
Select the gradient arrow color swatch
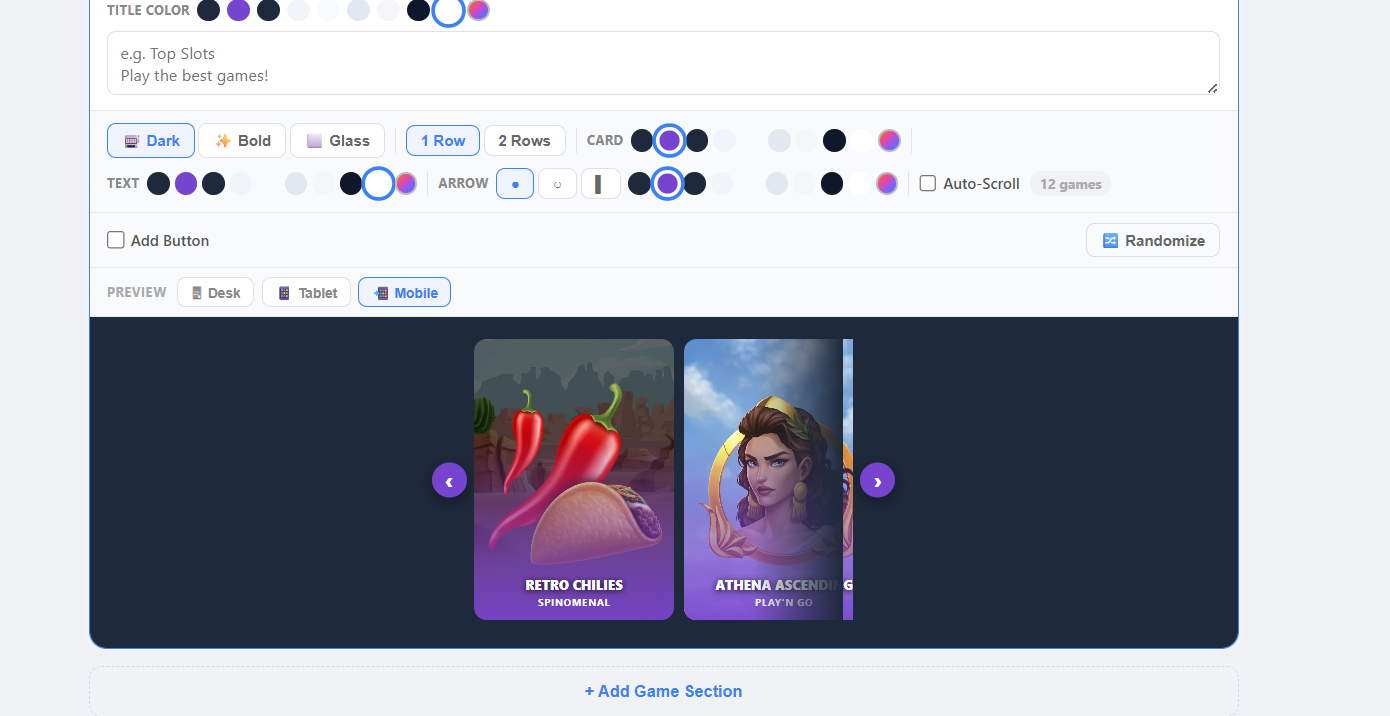(886, 184)
